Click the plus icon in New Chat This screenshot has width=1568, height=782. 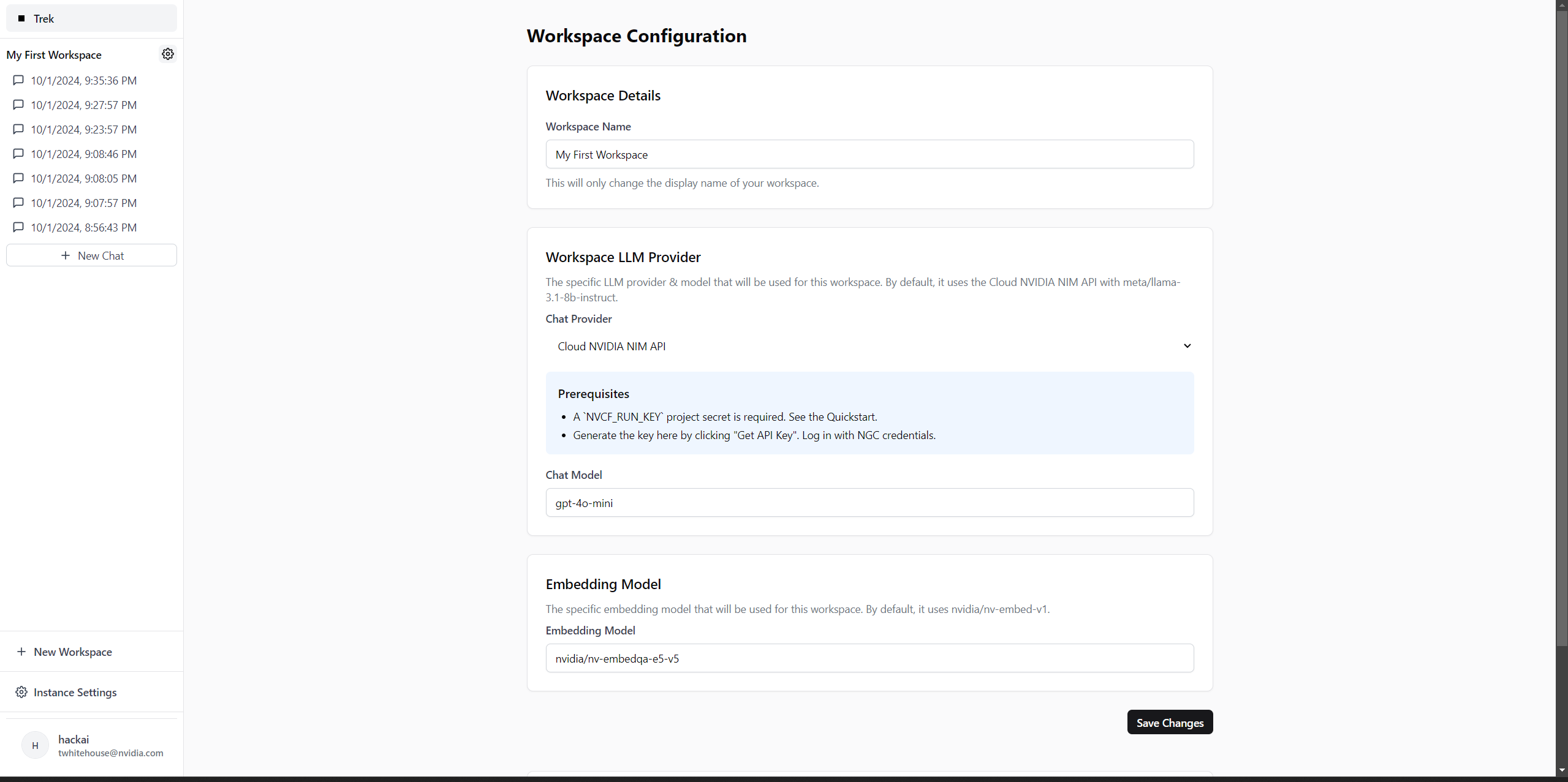click(x=66, y=255)
